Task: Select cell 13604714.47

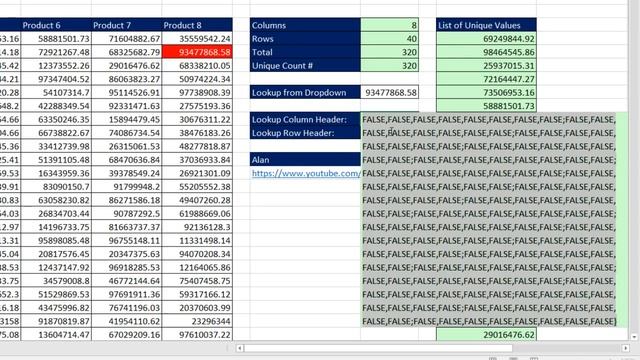Action: [56, 335]
